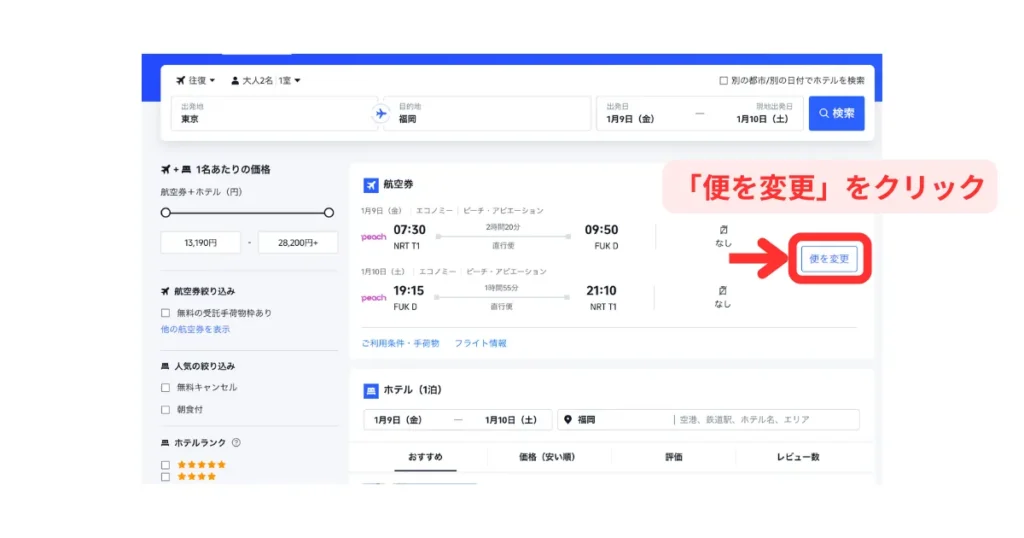Viewport: 1024px width, 538px height.
Task: Click the right handle of the price slider
Action: tap(328, 212)
